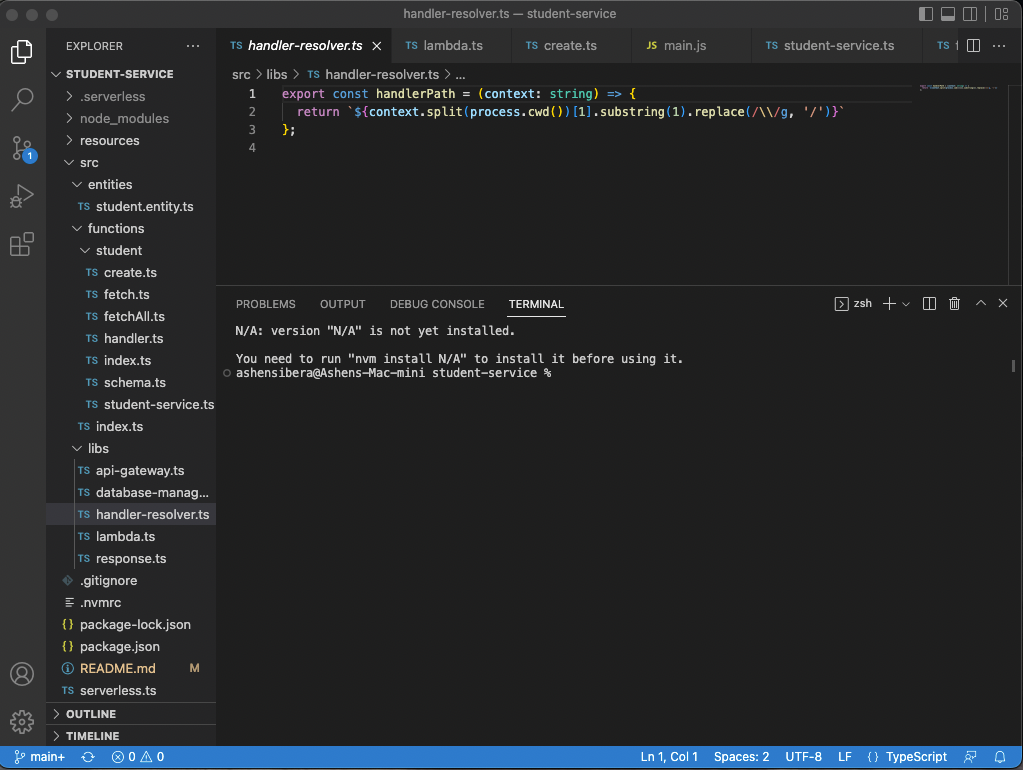Viewport: 1023px width, 770px height.
Task: Maximize the terminal panel with the chevron
Action: 979,303
